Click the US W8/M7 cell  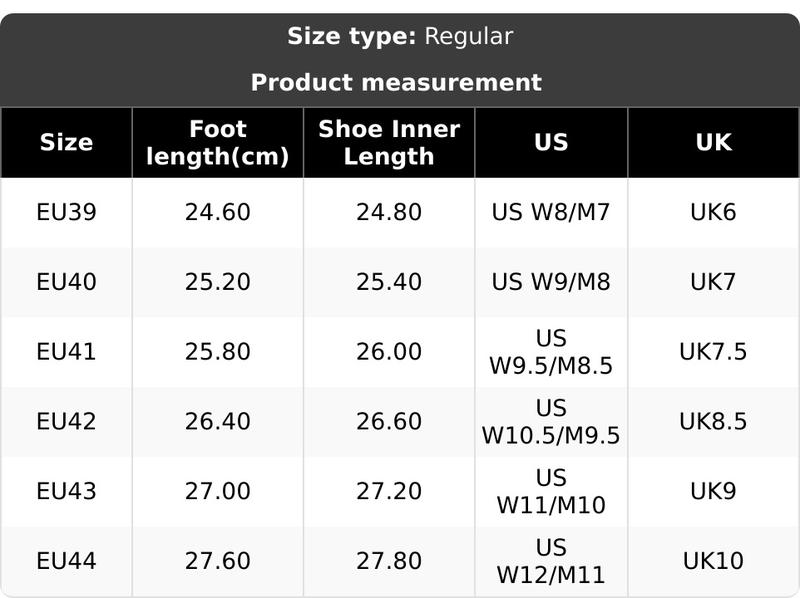[551, 212]
